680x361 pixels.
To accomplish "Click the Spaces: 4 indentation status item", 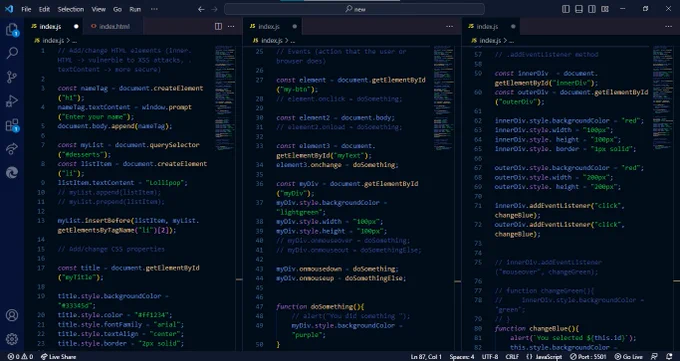I will [x=461, y=357].
